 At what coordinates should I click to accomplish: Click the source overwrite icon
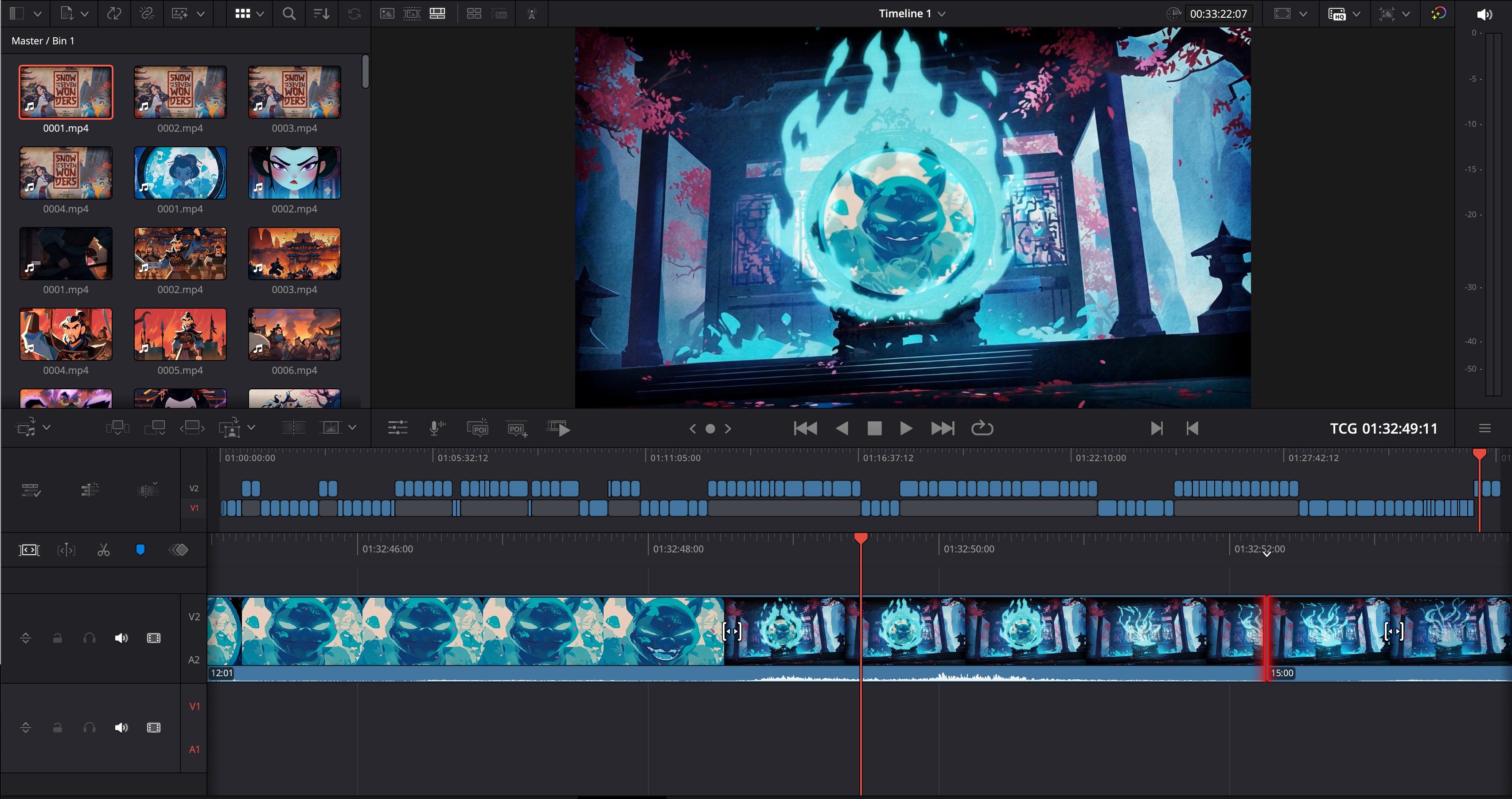[331, 428]
